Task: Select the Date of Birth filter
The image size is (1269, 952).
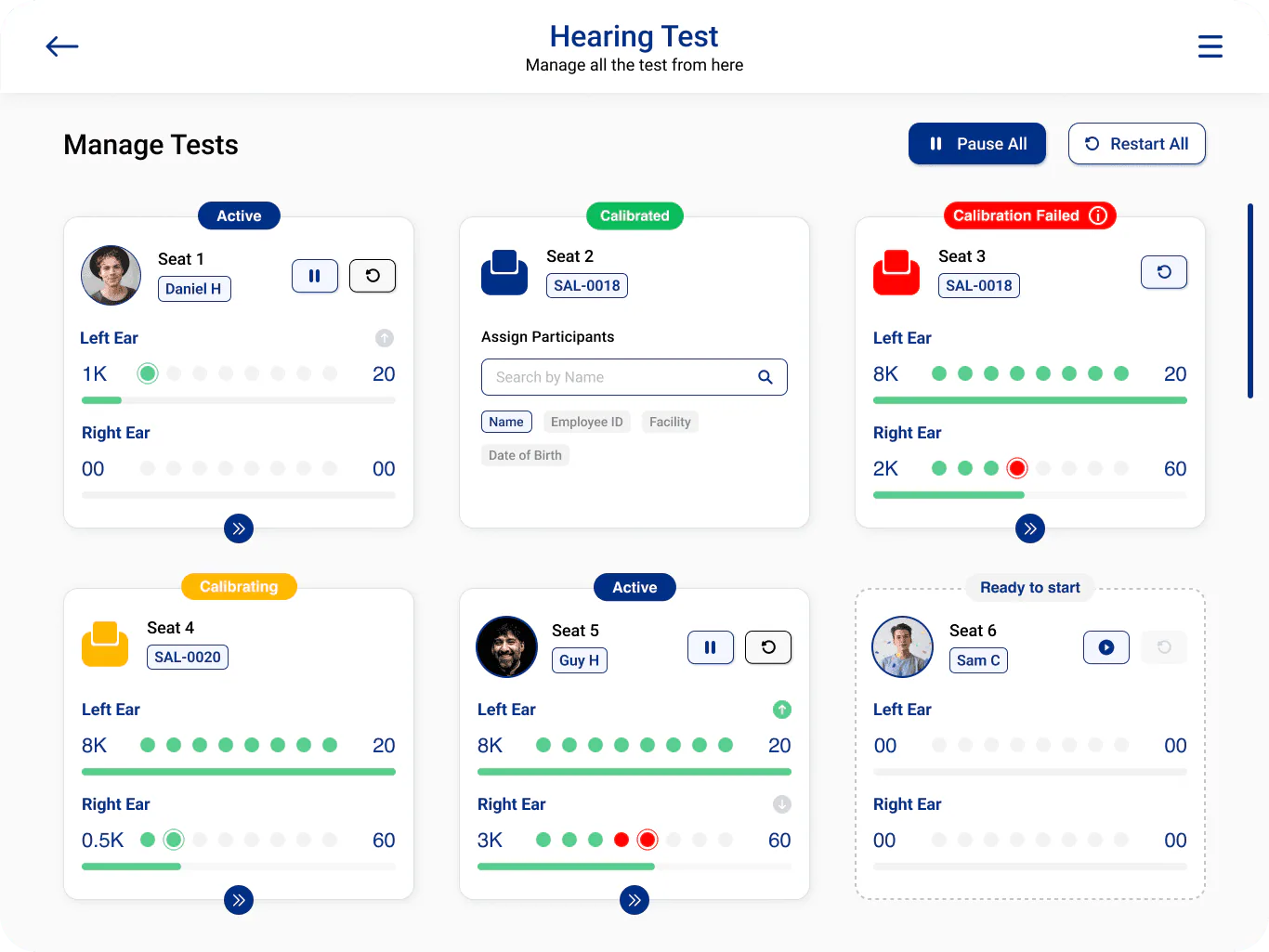Action: [x=525, y=455]
